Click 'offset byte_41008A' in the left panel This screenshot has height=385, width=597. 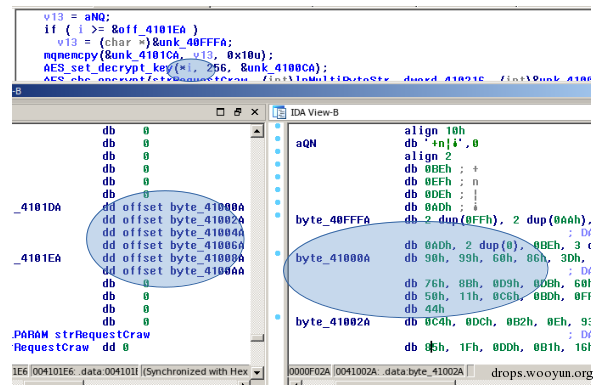coord(184,258)
